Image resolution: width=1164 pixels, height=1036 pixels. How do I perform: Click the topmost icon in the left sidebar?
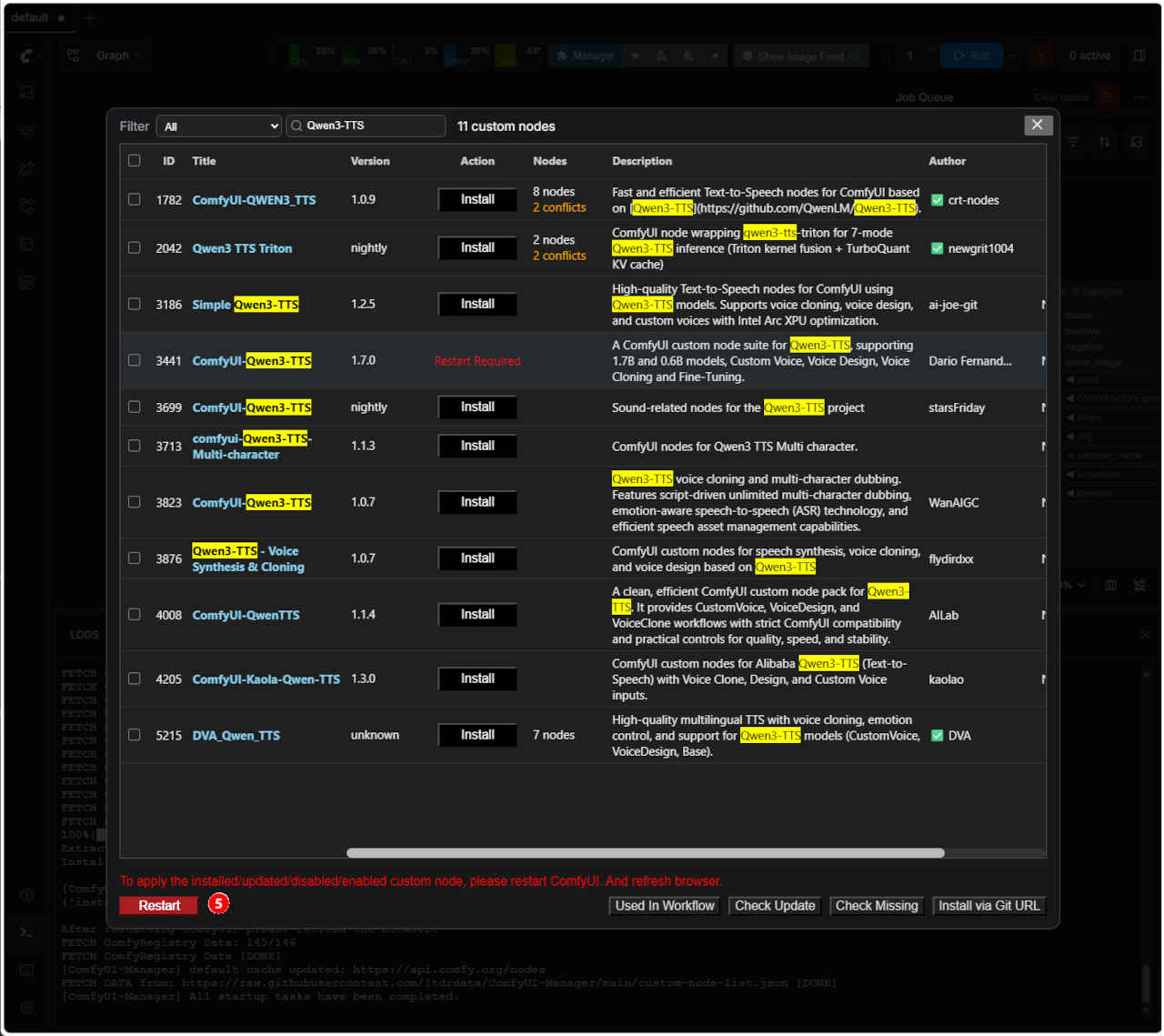[x=26, y=93]
